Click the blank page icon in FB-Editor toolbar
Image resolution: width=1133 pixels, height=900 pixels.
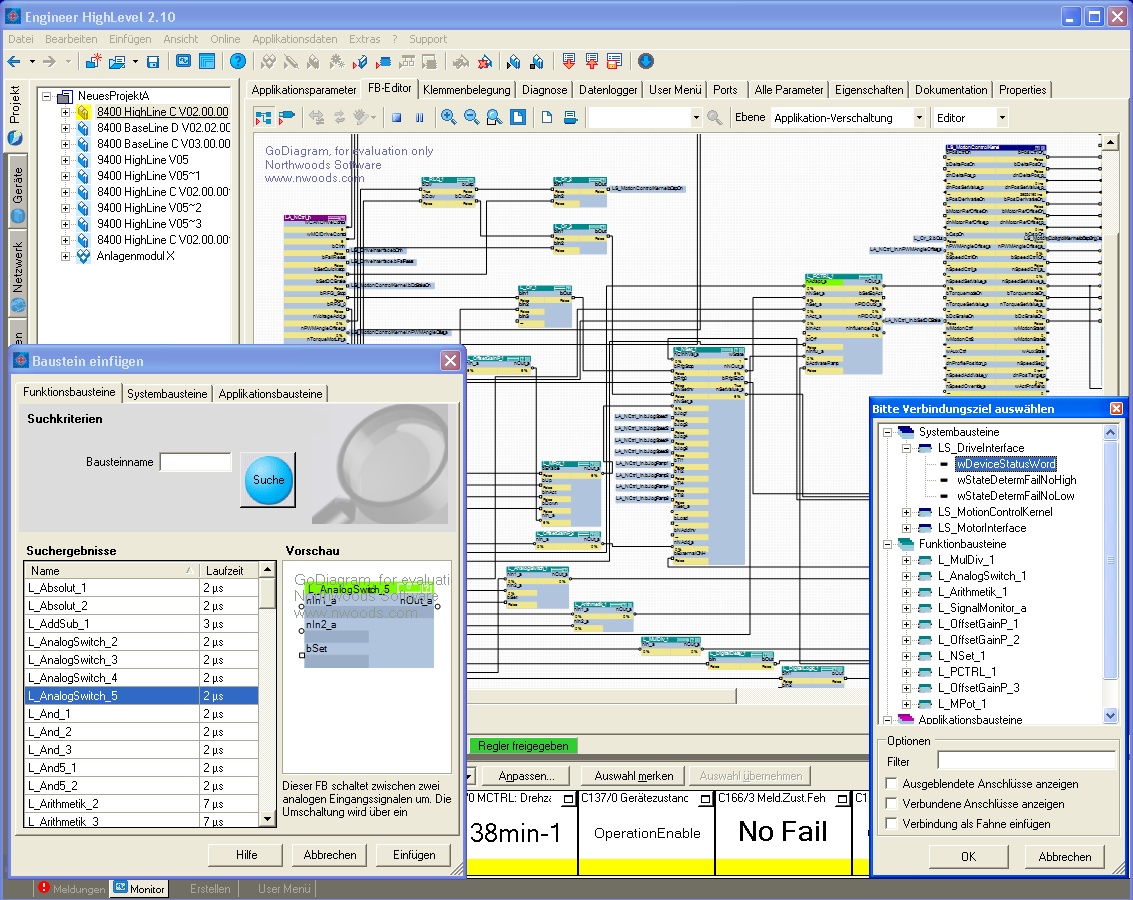tap(547, 117)
